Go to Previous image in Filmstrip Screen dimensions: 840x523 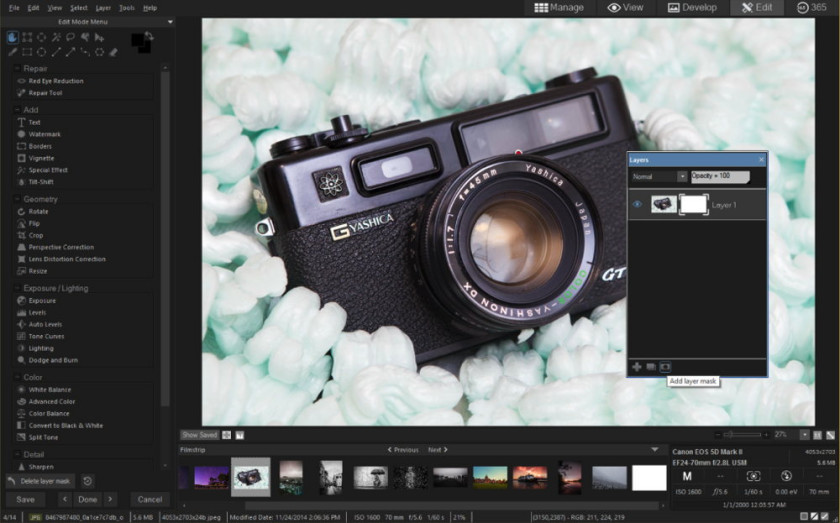tap(403, 450)
